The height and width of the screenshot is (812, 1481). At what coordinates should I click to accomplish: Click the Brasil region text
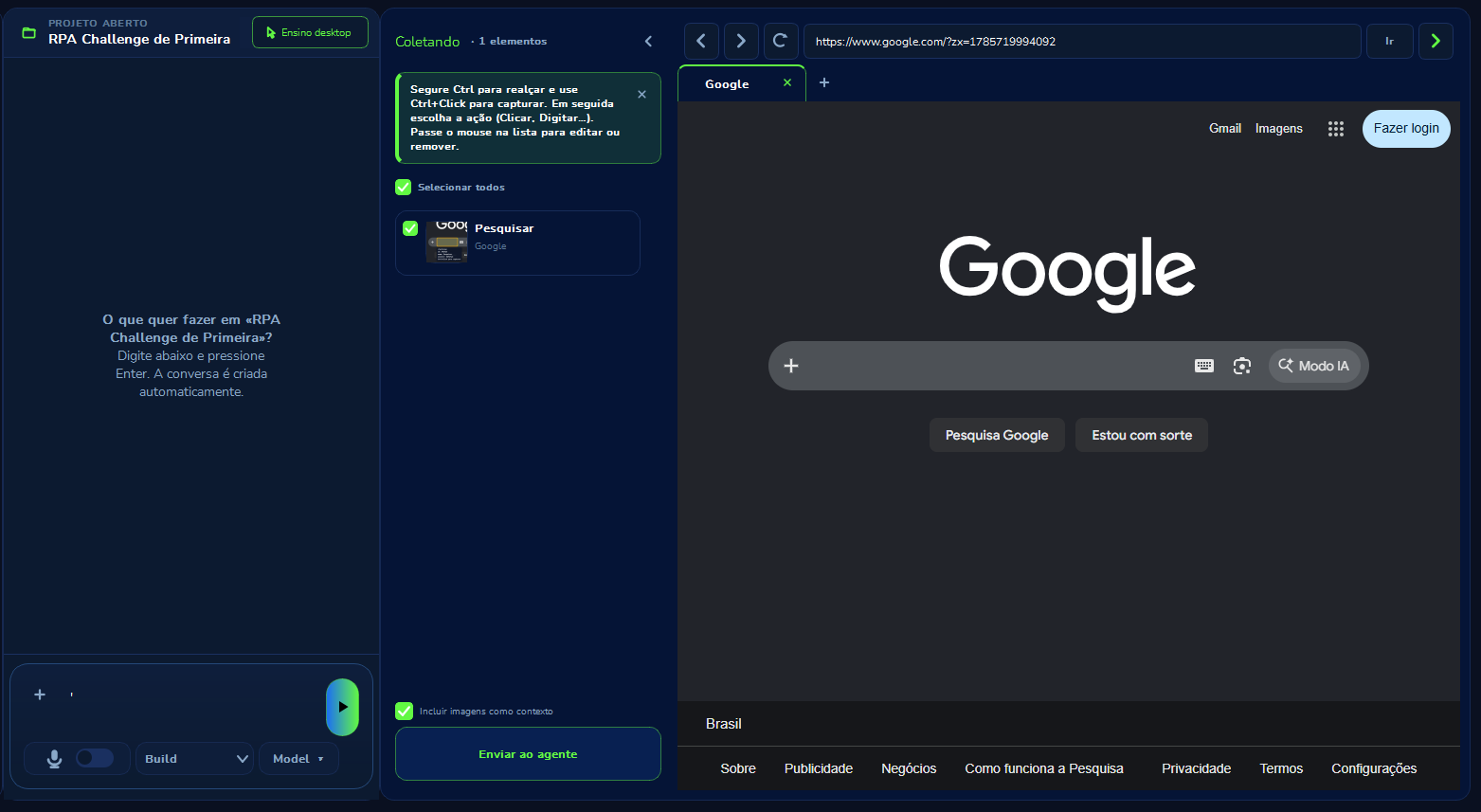click(724, 724)
